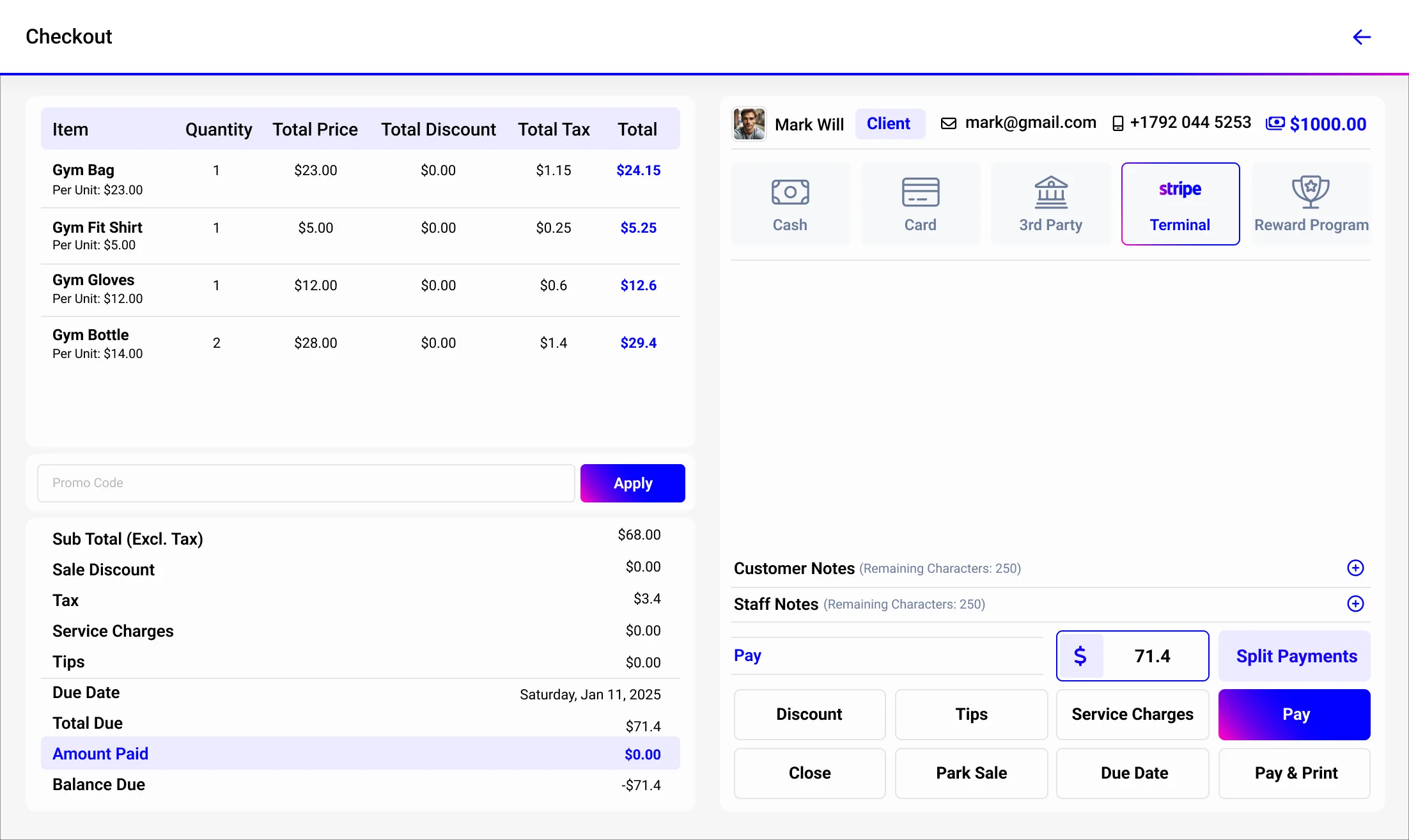Click the Pay & Print button

(1295, 772)
